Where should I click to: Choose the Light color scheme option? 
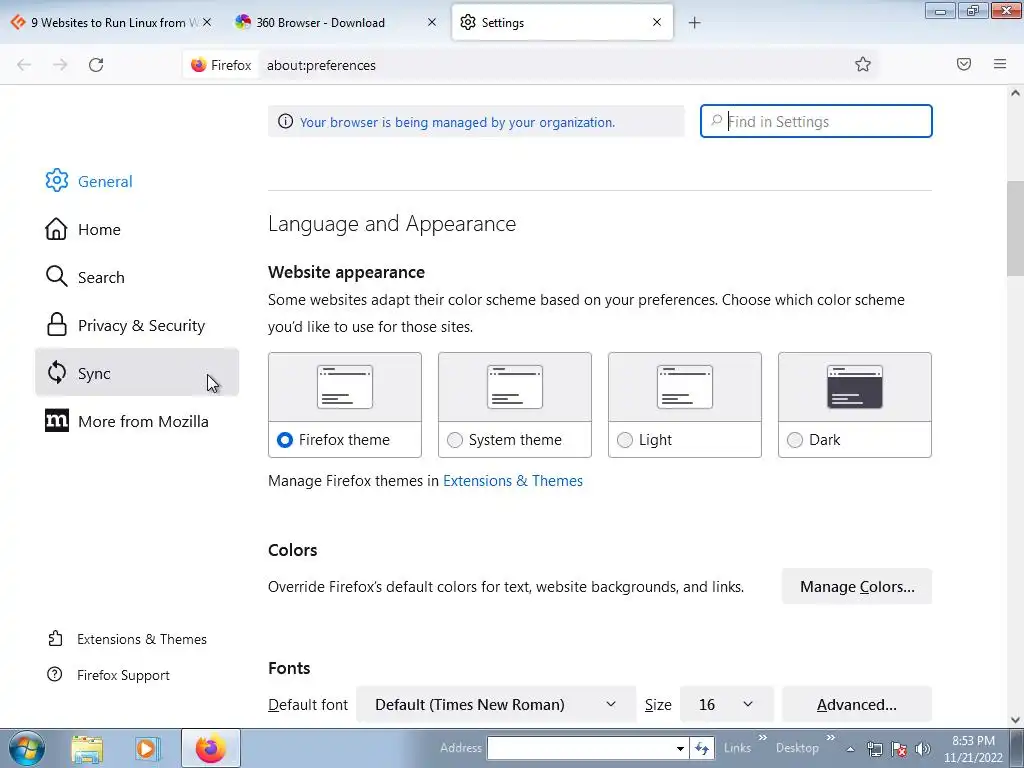coord(625,440)
